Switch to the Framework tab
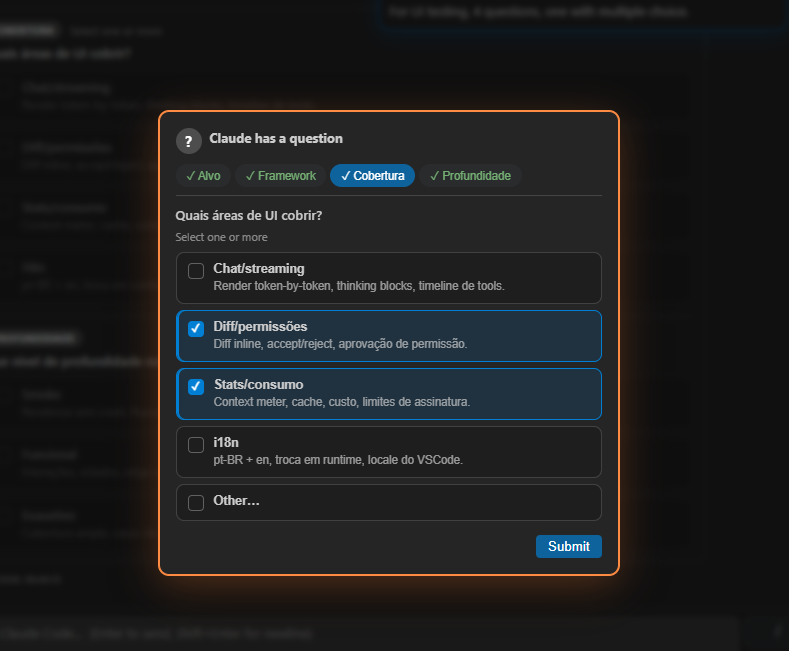The width and height of the screenshot is (789, 651). [280, 176]
